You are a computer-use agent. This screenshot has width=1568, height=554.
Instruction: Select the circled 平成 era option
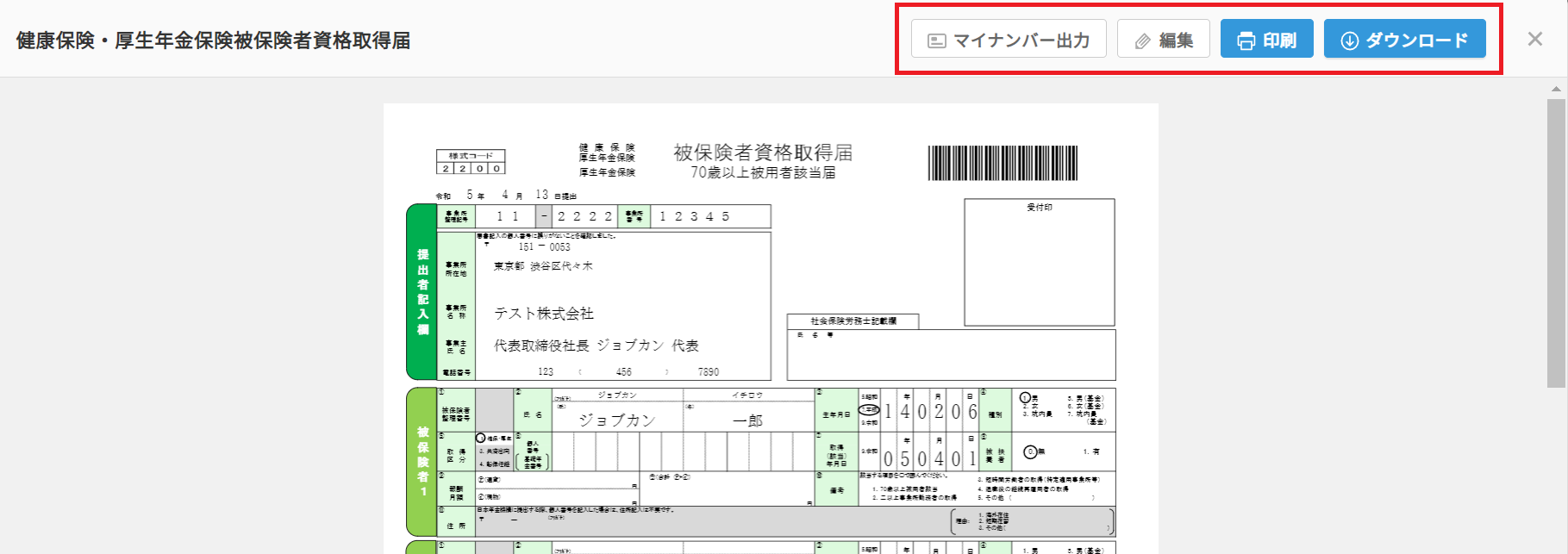870,409
